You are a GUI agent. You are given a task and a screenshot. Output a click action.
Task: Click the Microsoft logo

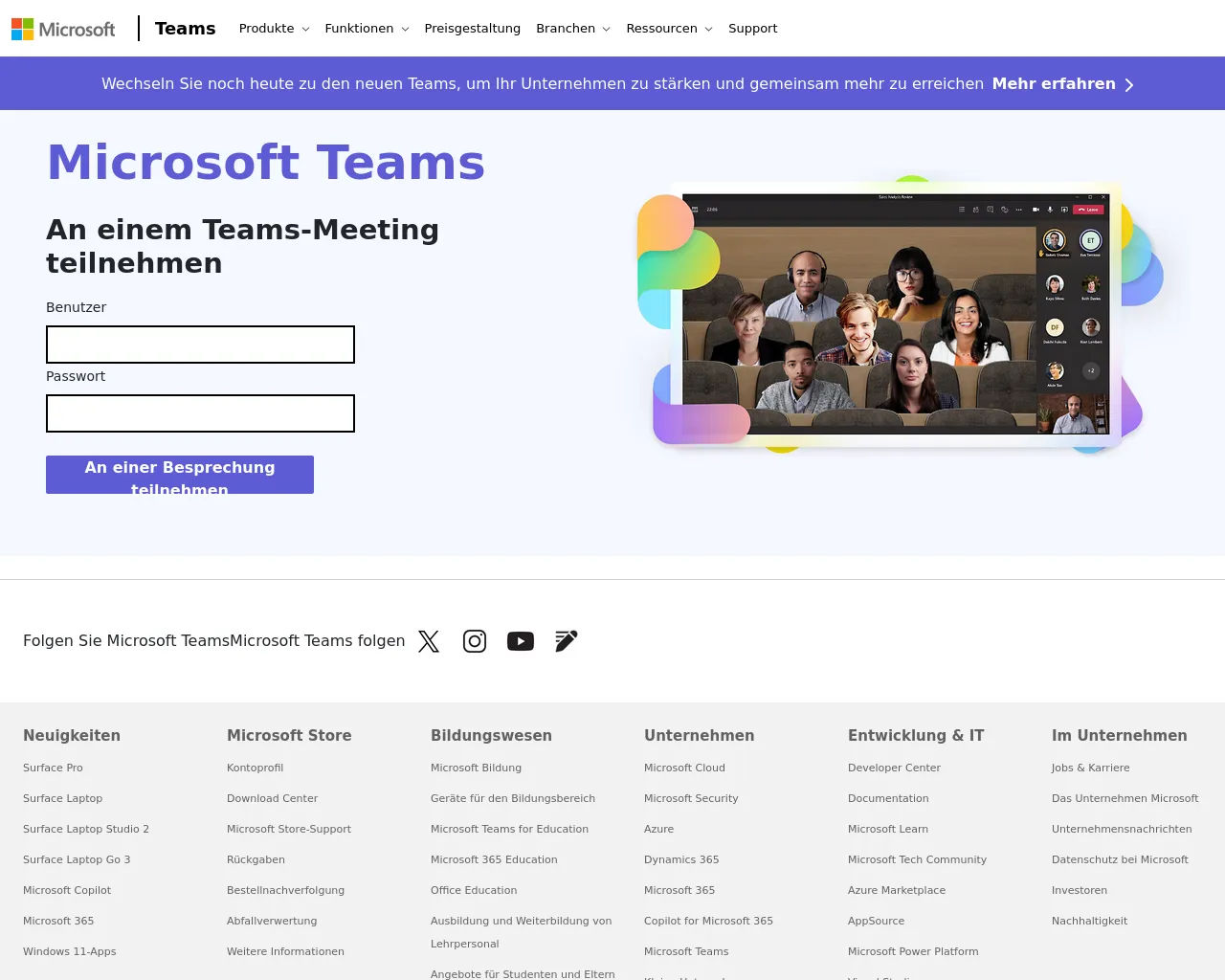[x=63, y=29]
